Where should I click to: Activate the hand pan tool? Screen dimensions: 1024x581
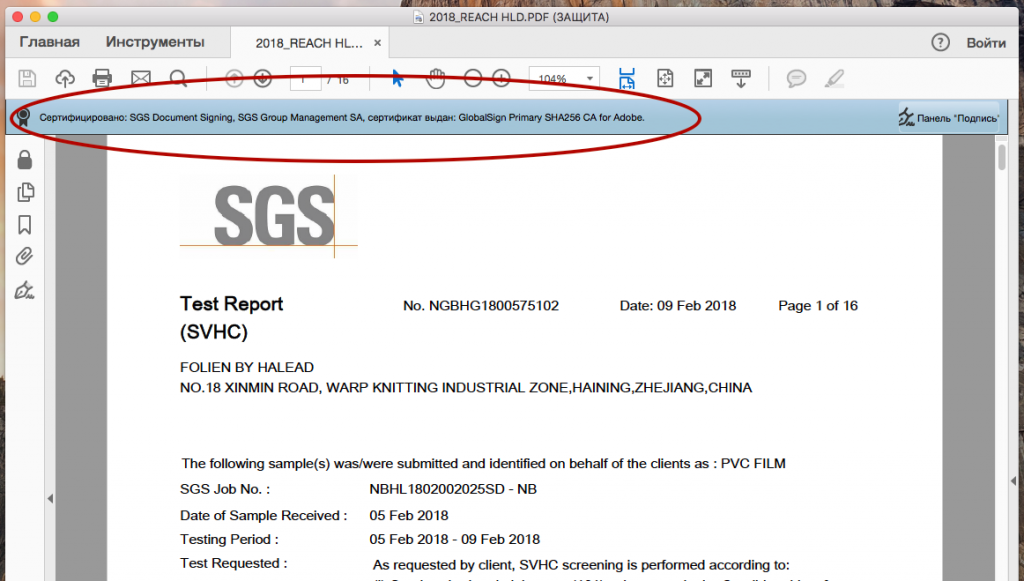[436, 78]
